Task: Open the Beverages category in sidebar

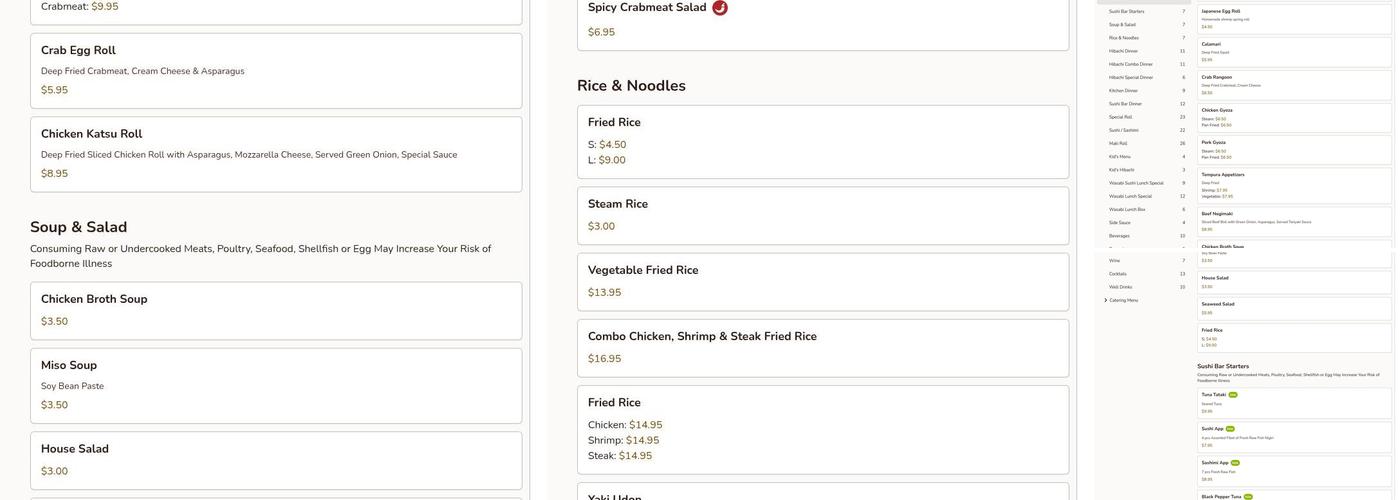Action: coord(1119,236)
